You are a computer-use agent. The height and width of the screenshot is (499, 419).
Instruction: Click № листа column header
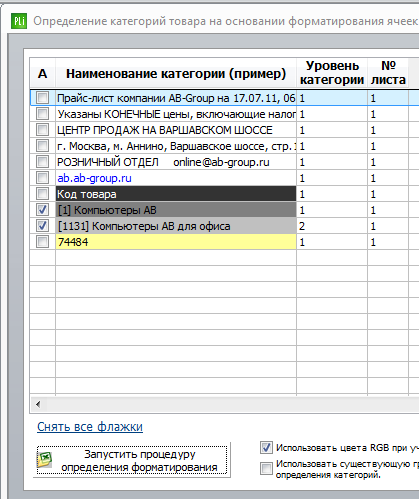pos(388,73)
